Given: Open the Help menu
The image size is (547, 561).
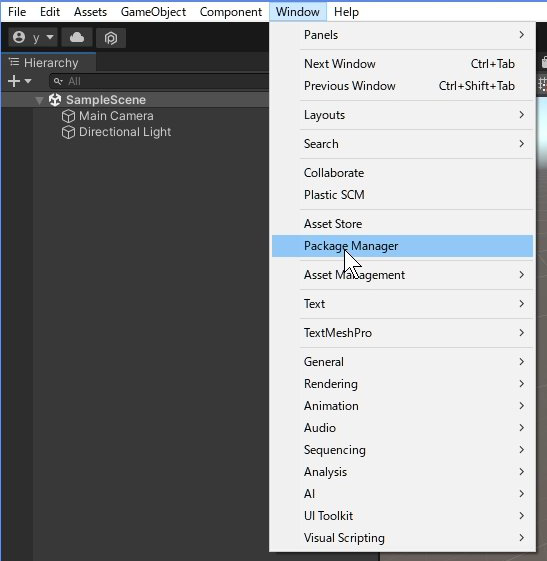Looking at the screenshot, I should click(346, 12).
